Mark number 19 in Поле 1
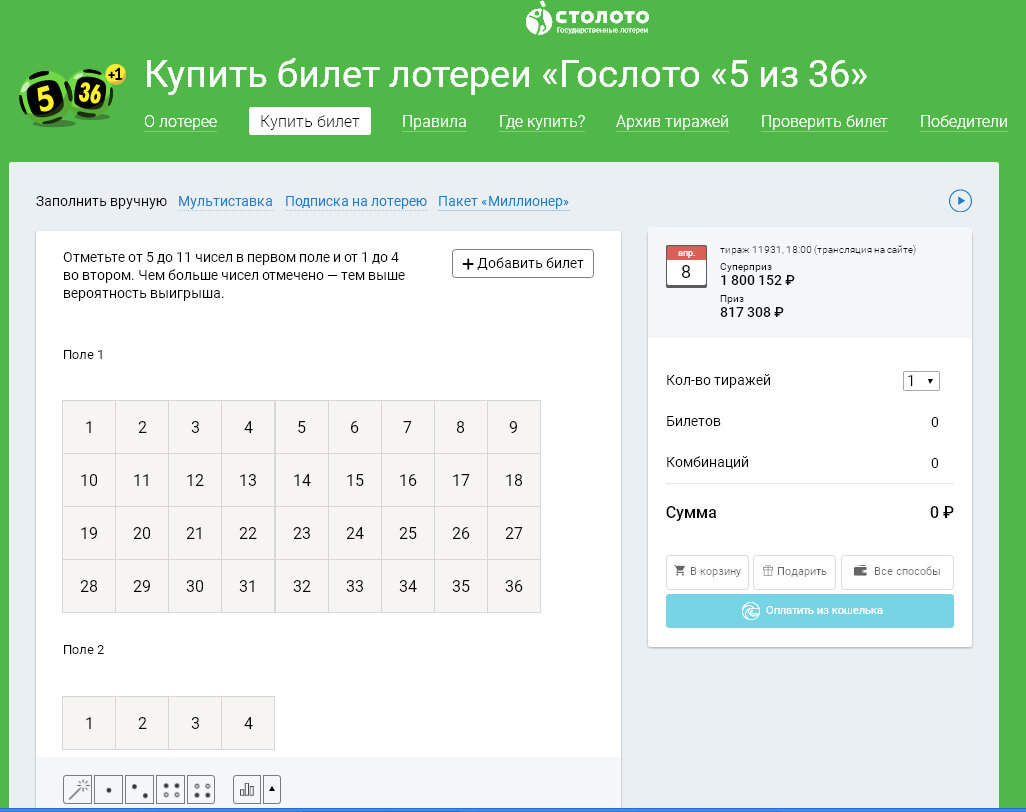The width and height of the screenshot is (1026, 812). (89, 533)
